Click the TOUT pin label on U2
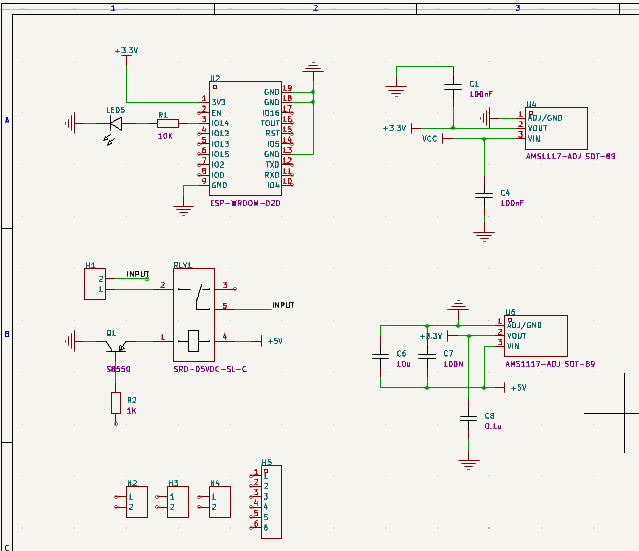The image size is (639, 551). click(x=270, y=123)
